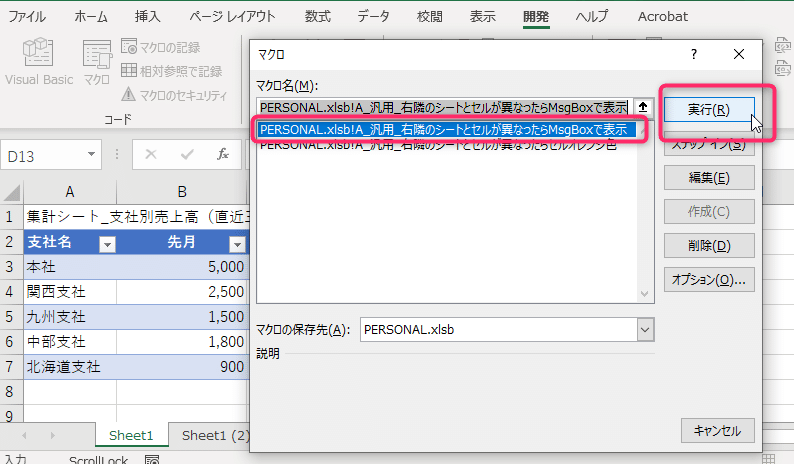The image size is (794, 464).
Task: Click cell with value 2,500
Action: (182, 292)
